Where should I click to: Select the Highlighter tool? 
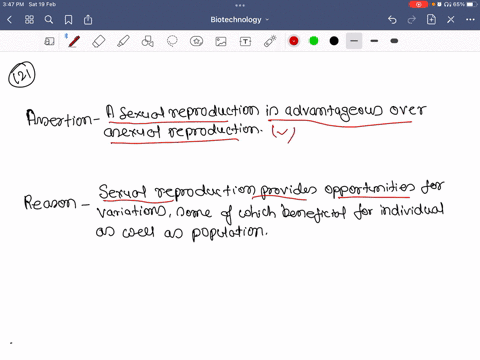(x=123, y=41)
